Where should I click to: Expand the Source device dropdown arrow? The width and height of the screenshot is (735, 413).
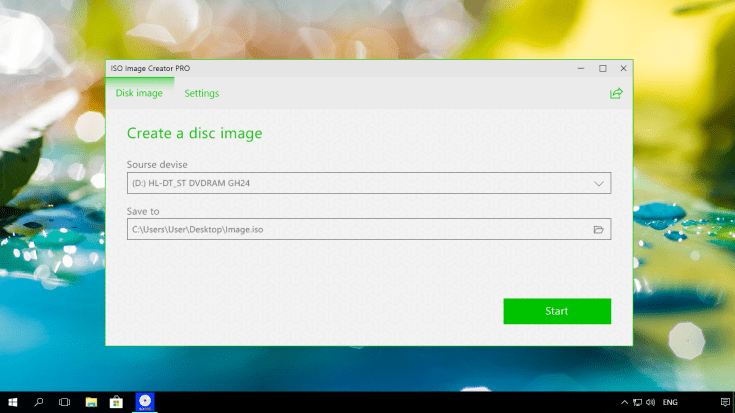tap(599, 183)
